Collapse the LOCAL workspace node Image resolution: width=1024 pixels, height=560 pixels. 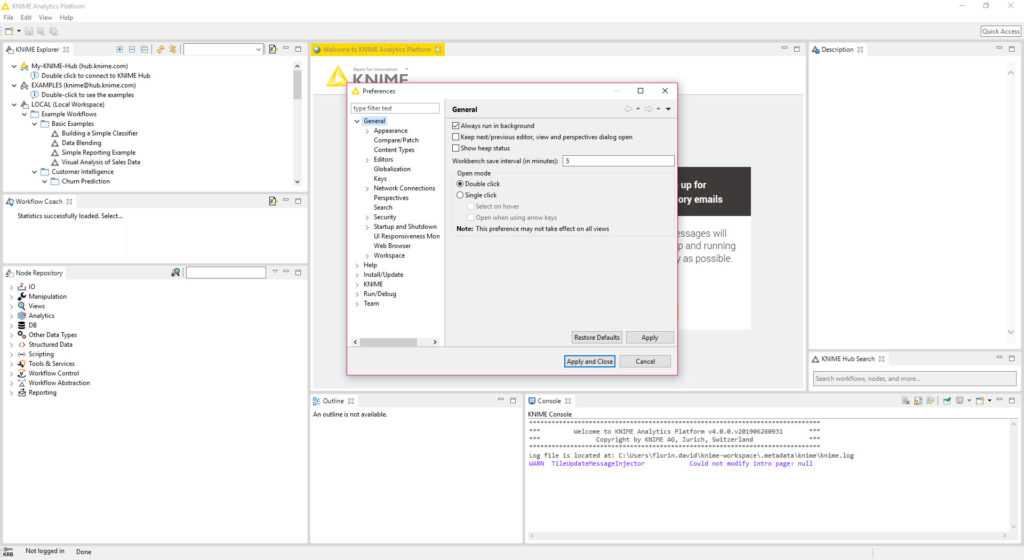click(14, 104)
